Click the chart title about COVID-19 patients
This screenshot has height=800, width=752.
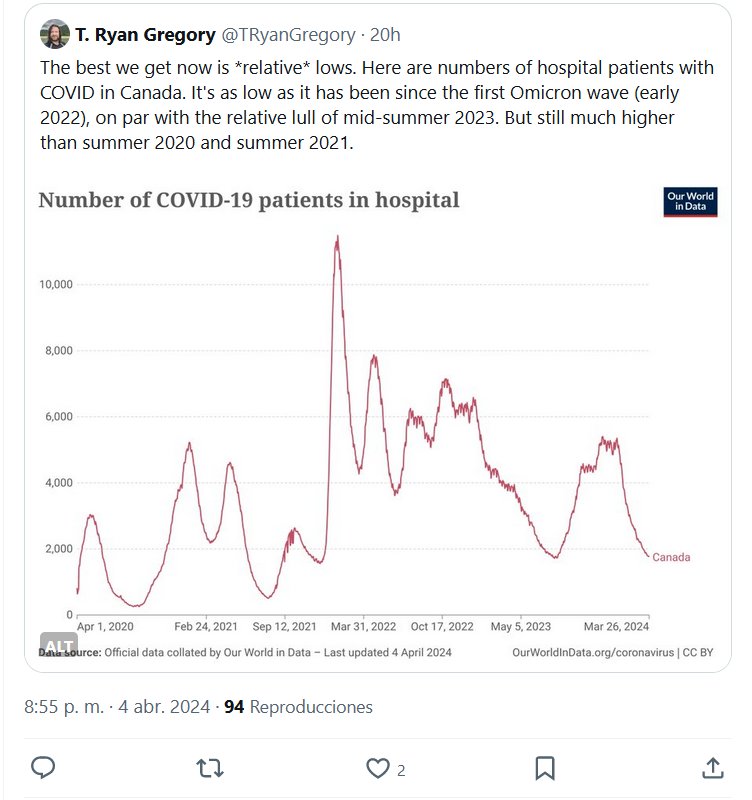pos(249,200)
